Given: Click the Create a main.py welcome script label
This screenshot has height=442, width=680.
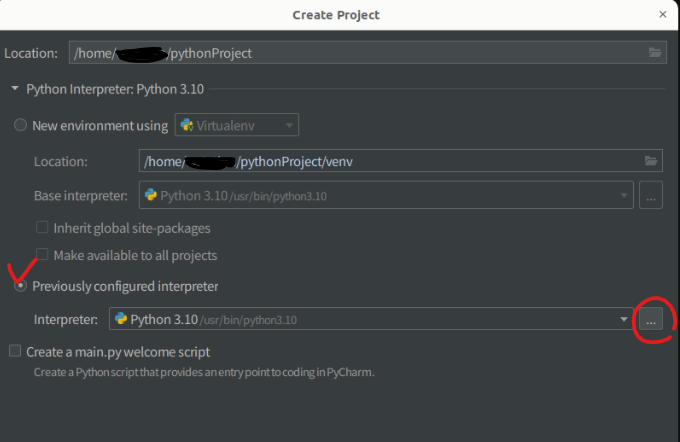Looking at the screenshot, I should (118, 352).
